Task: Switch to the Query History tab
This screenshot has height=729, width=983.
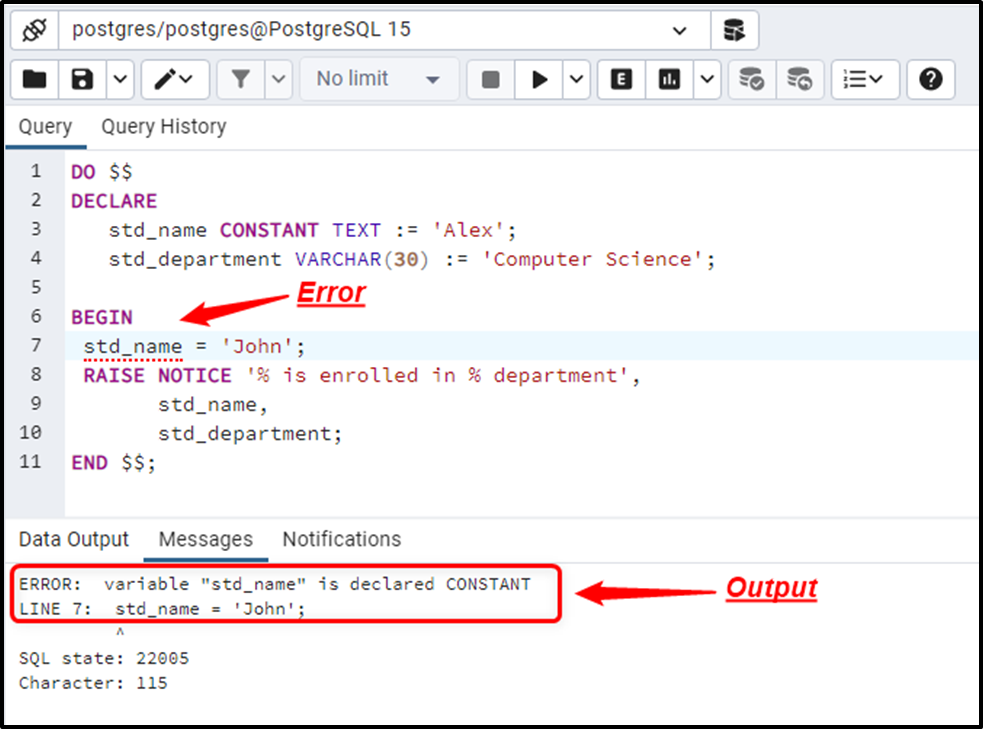Action: click(x=163, y=126)
